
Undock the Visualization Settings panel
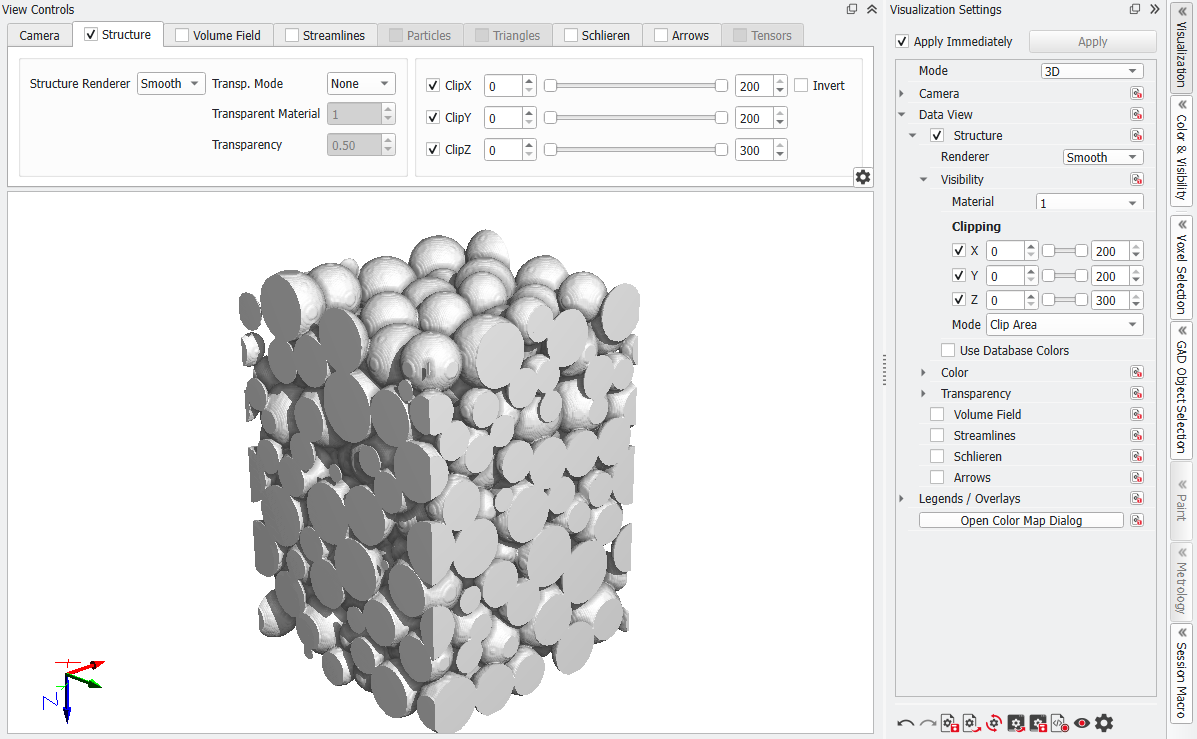1134,9
